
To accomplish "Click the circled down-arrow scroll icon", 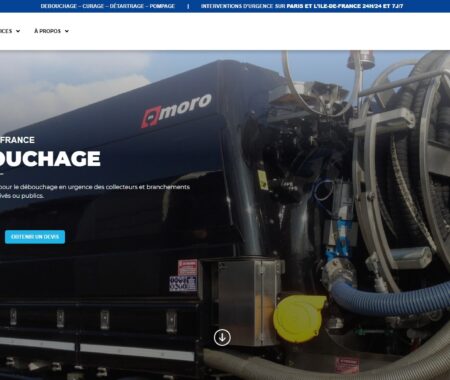I will coord(222,337).
